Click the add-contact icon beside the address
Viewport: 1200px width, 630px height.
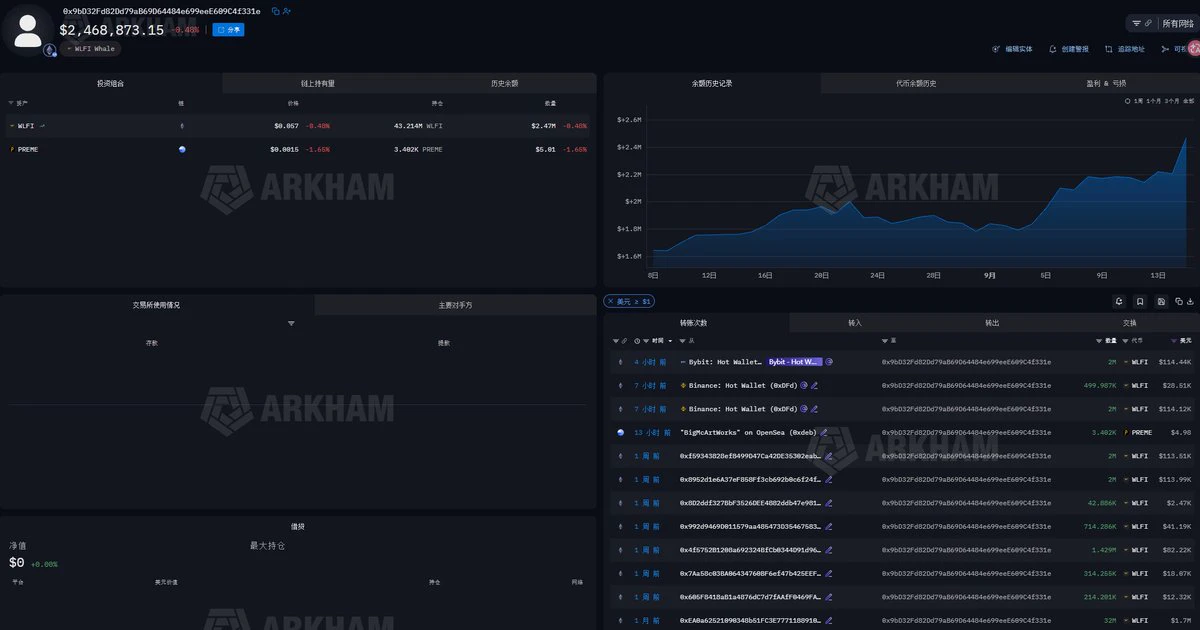point(287,11)
